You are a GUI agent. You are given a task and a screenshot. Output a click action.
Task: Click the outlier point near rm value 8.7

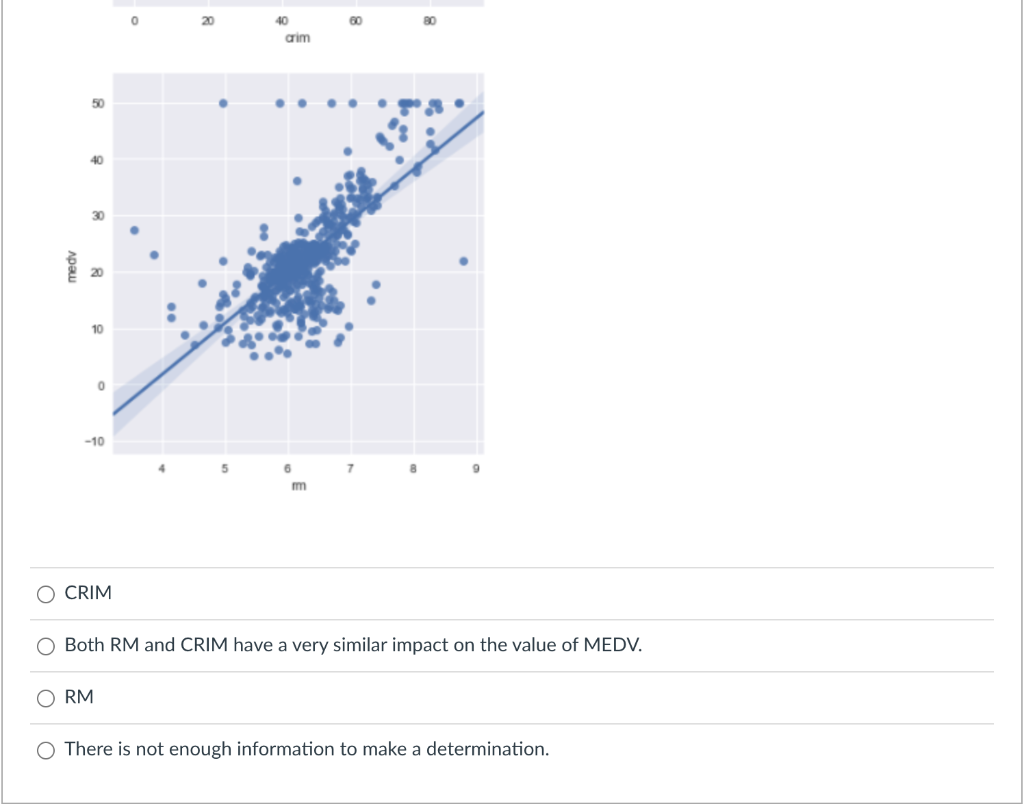(462, 262)
